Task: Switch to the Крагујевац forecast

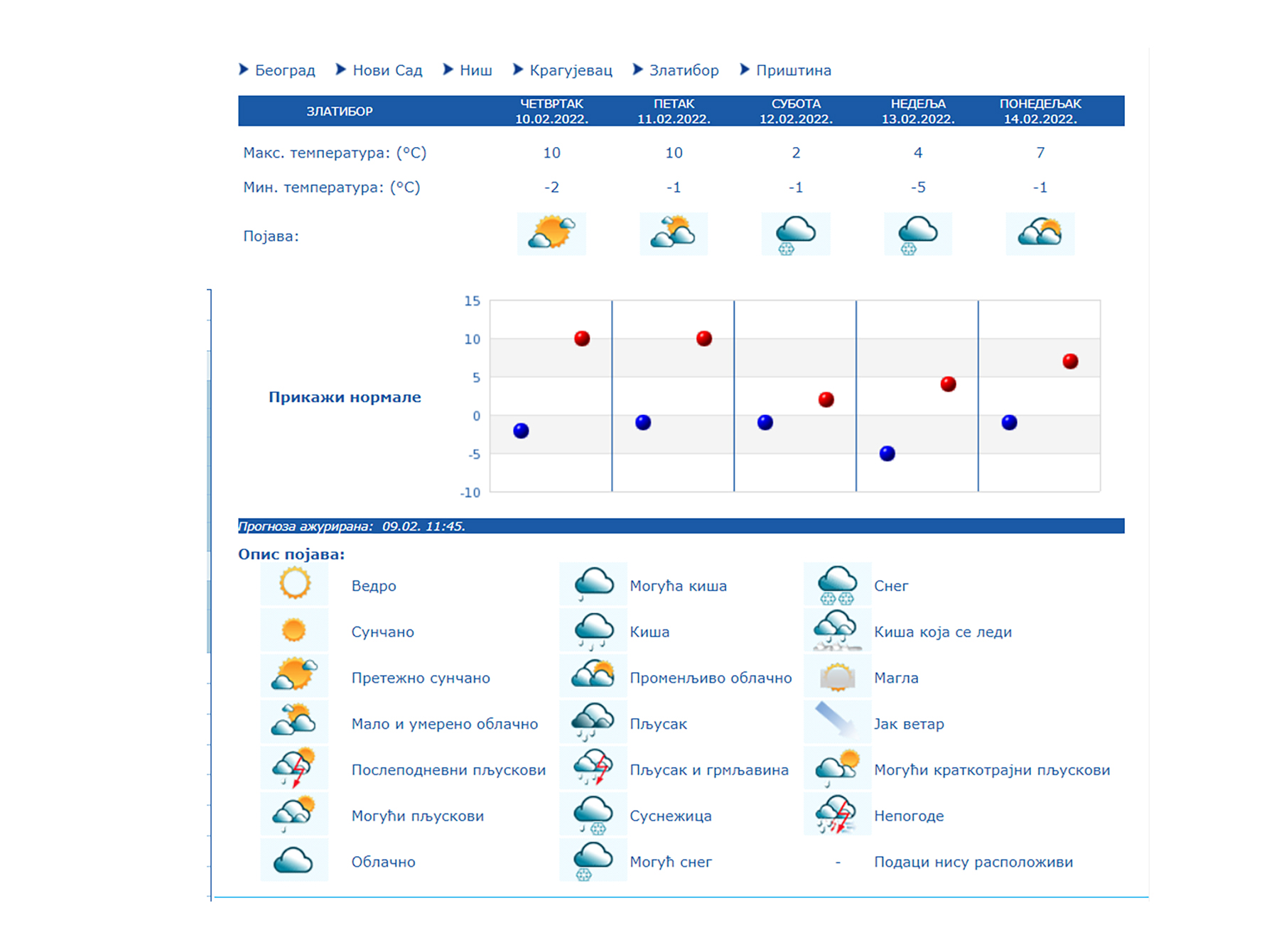Action: pos(570,70)
